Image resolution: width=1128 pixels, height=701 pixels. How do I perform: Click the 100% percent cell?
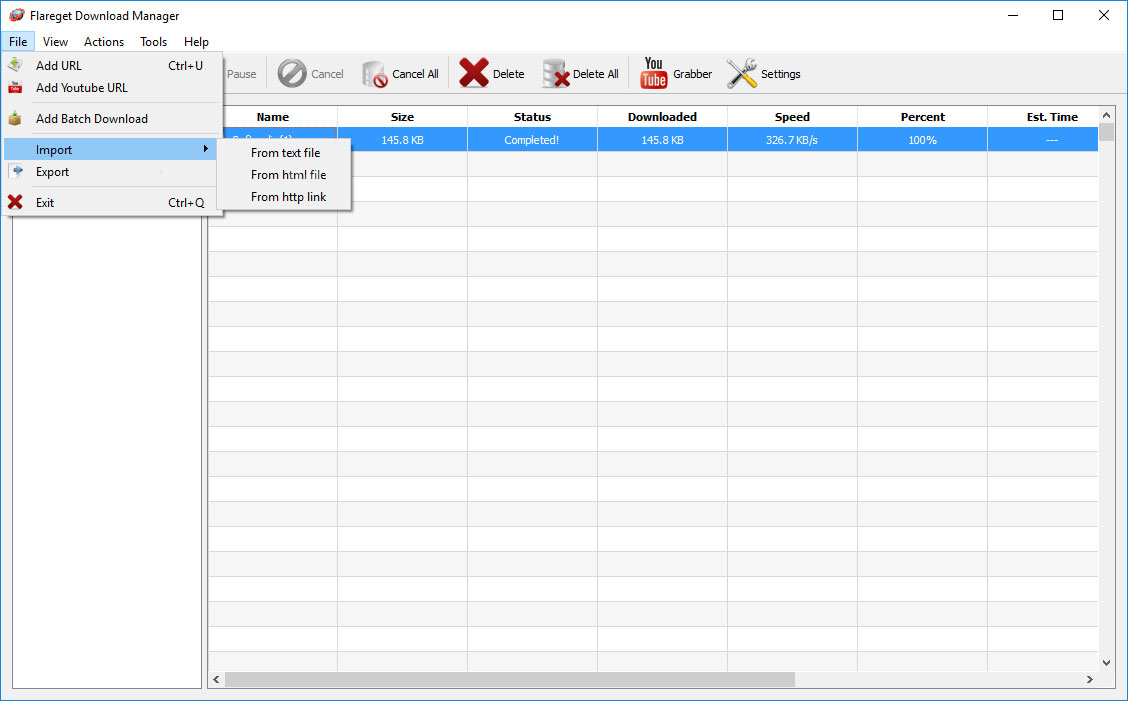click(x=922, y=140)
